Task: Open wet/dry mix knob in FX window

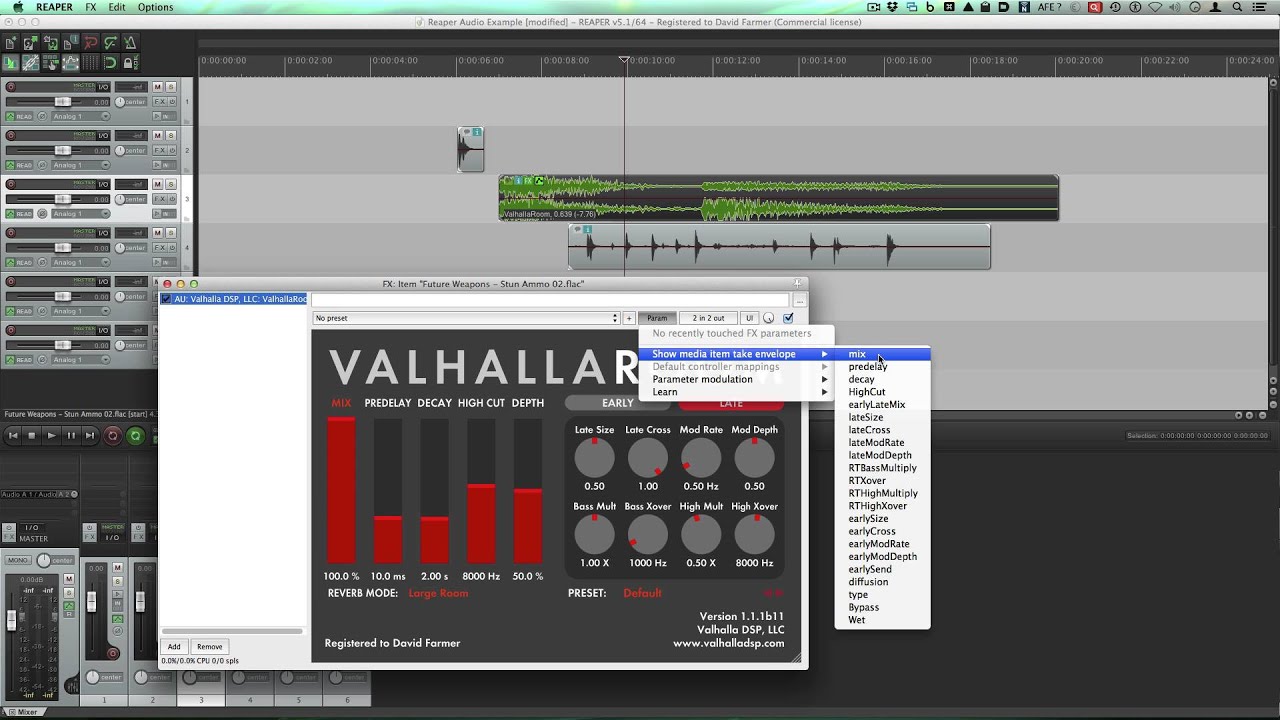Action: [x=768, y=318]
